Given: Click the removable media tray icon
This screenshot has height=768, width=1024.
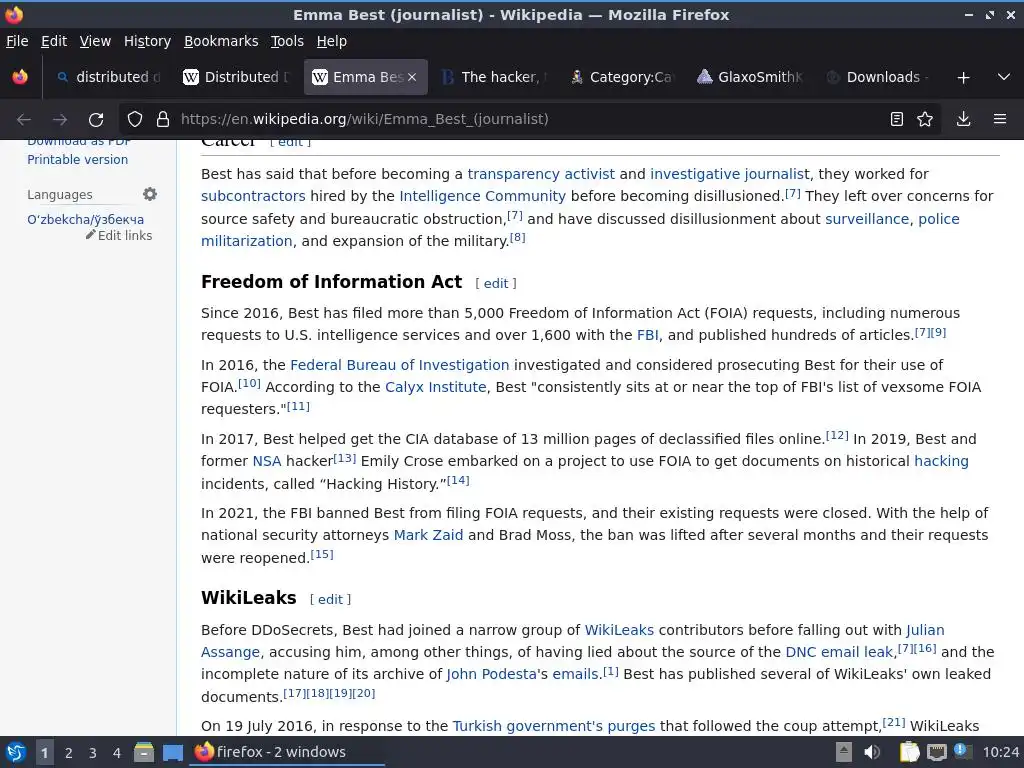Looking at the screenshot, I should [x=844, y=752].
